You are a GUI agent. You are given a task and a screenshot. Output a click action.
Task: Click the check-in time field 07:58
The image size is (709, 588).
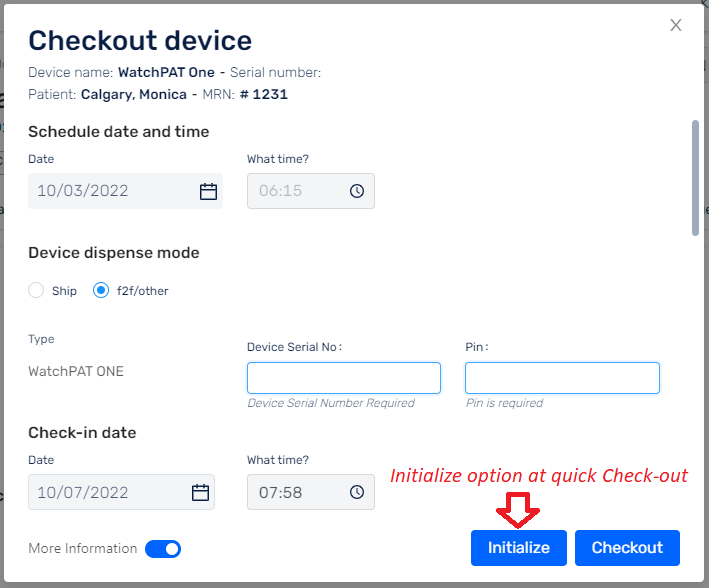[311, 492]
